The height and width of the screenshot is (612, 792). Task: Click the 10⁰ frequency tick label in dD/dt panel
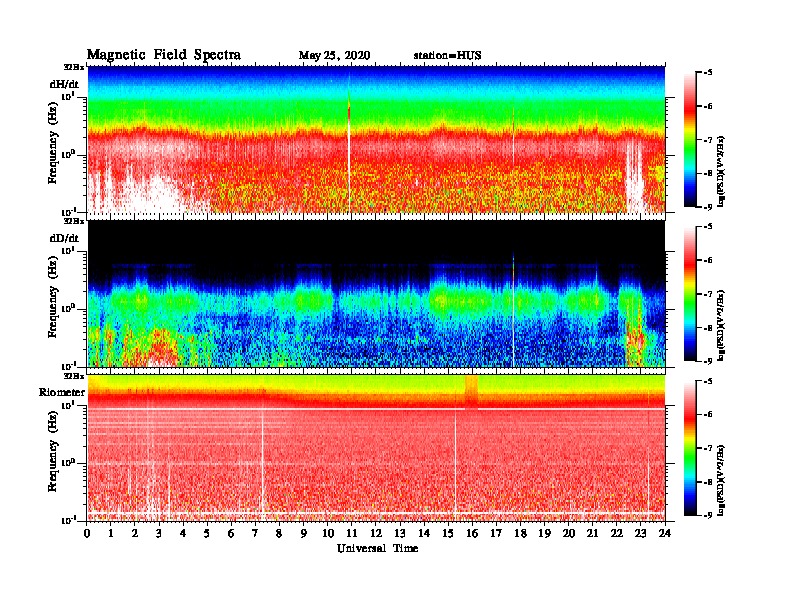tap(68, 308)
